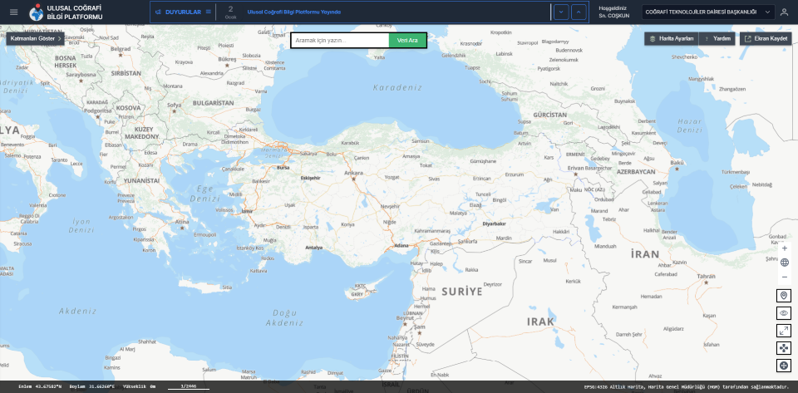Image resolution: width=798 pixels, height=393 pixels.
Task: Click the Ankara label on the map
Action: 353,173
